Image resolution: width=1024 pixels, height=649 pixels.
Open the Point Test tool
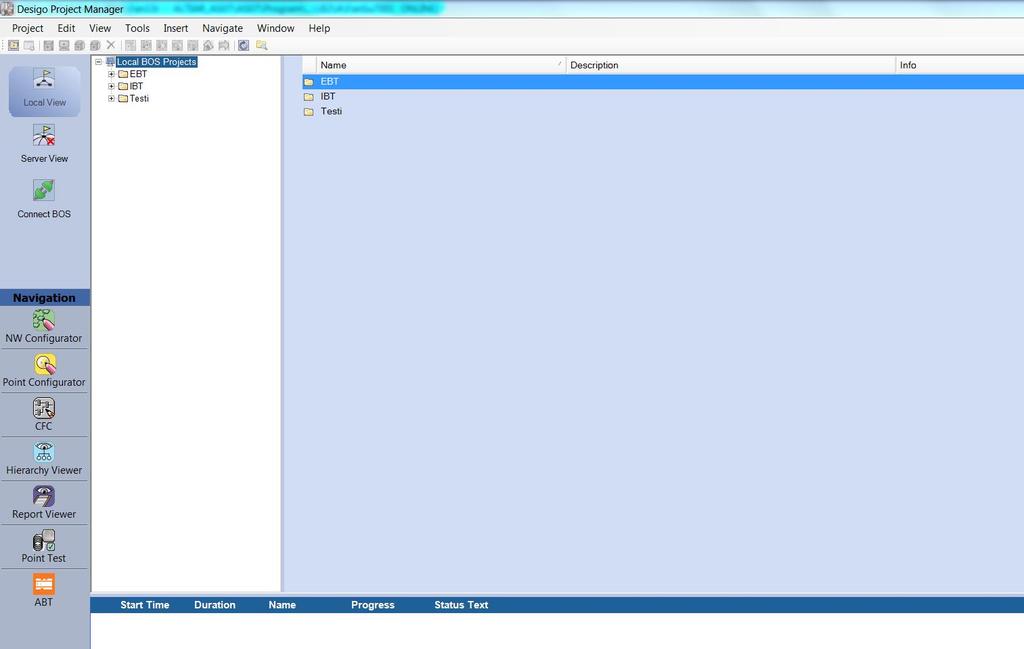44,546
